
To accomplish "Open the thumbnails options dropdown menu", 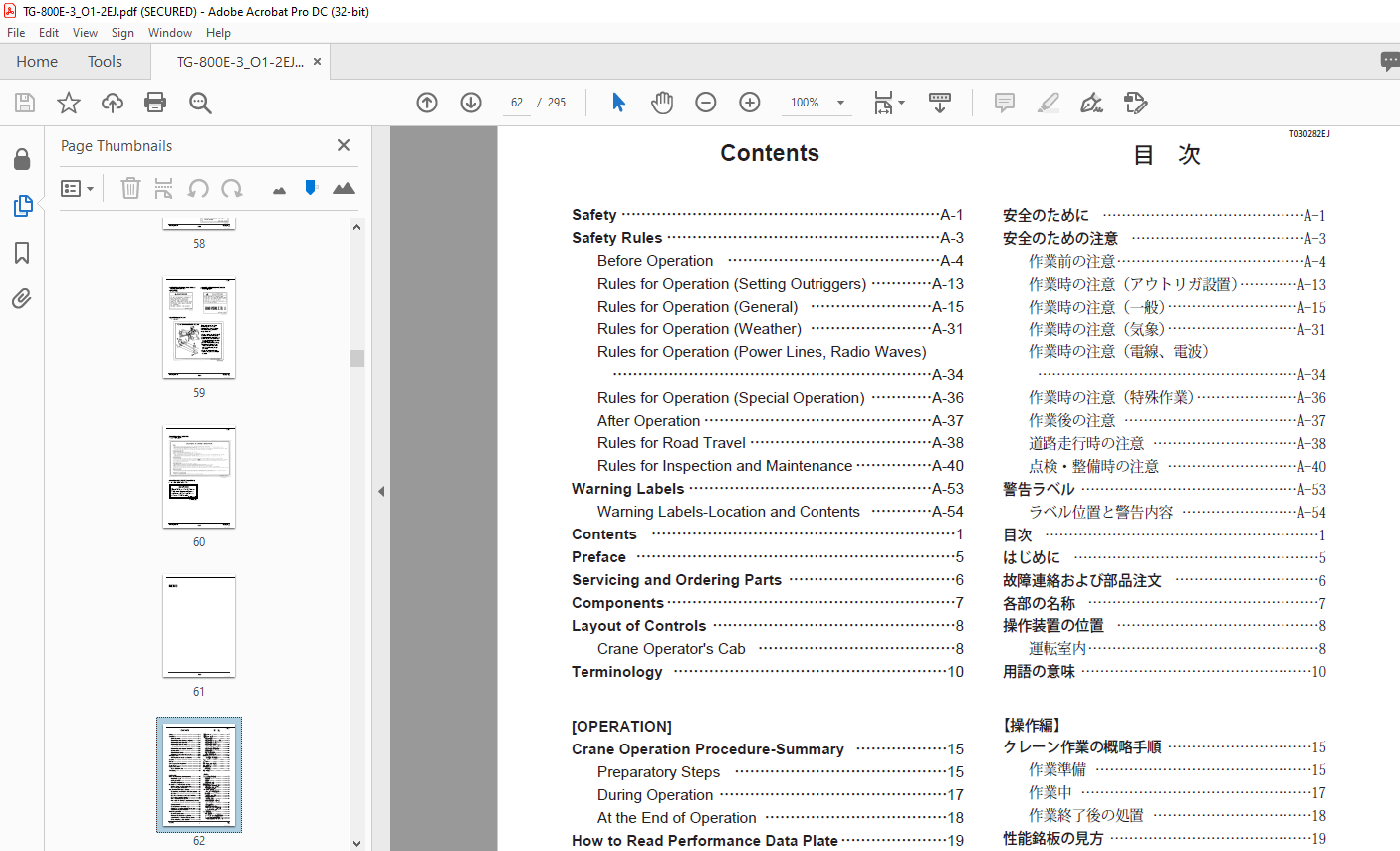I will pyautogui.click(x=77, y=188).
